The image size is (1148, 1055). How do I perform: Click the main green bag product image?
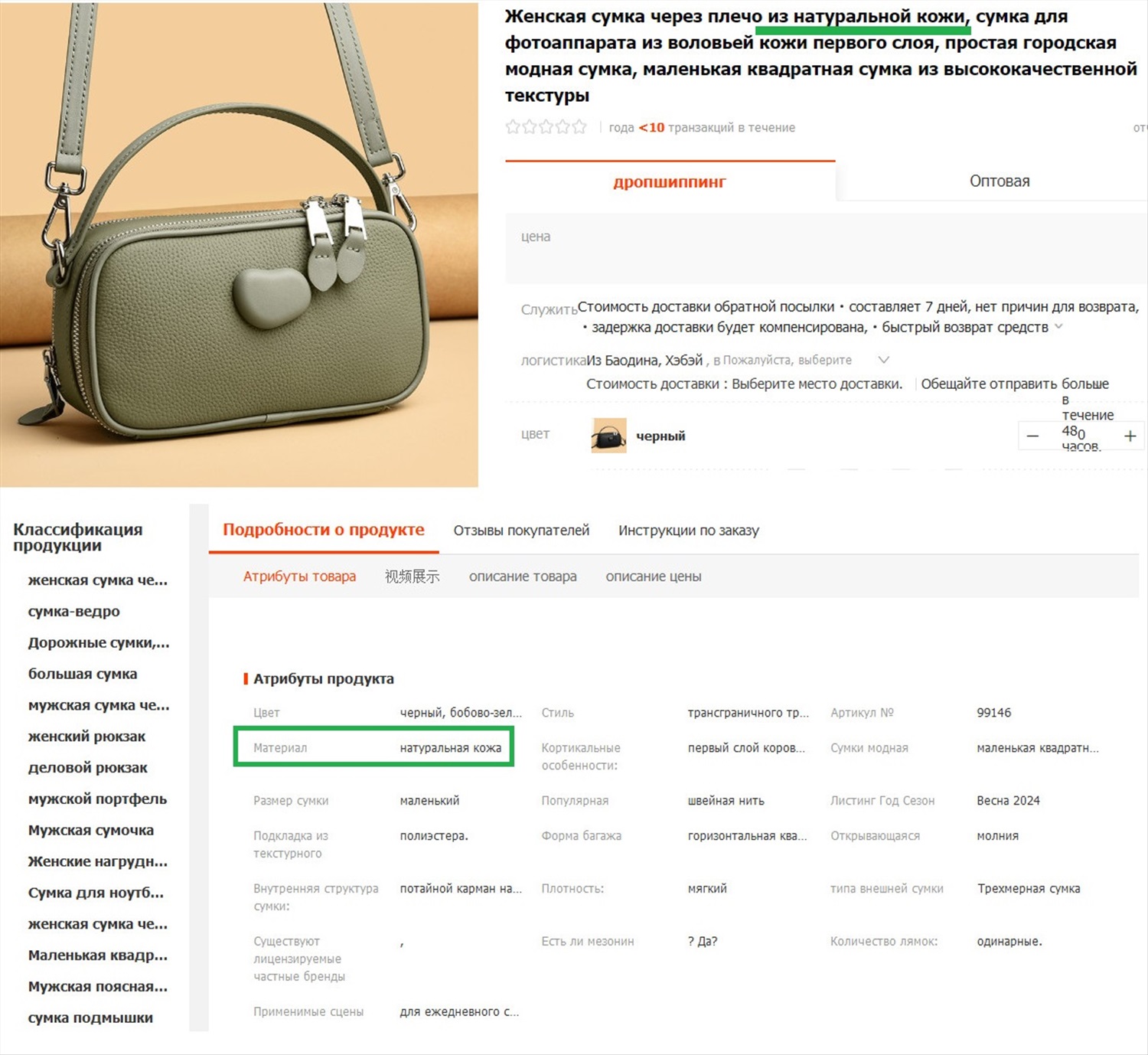[239, 244]
